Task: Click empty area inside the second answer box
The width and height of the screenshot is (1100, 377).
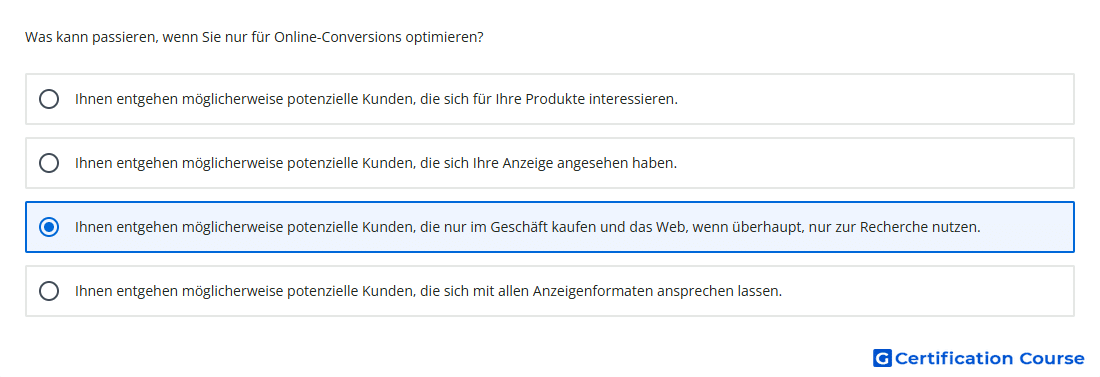Action: pos(877,163)
